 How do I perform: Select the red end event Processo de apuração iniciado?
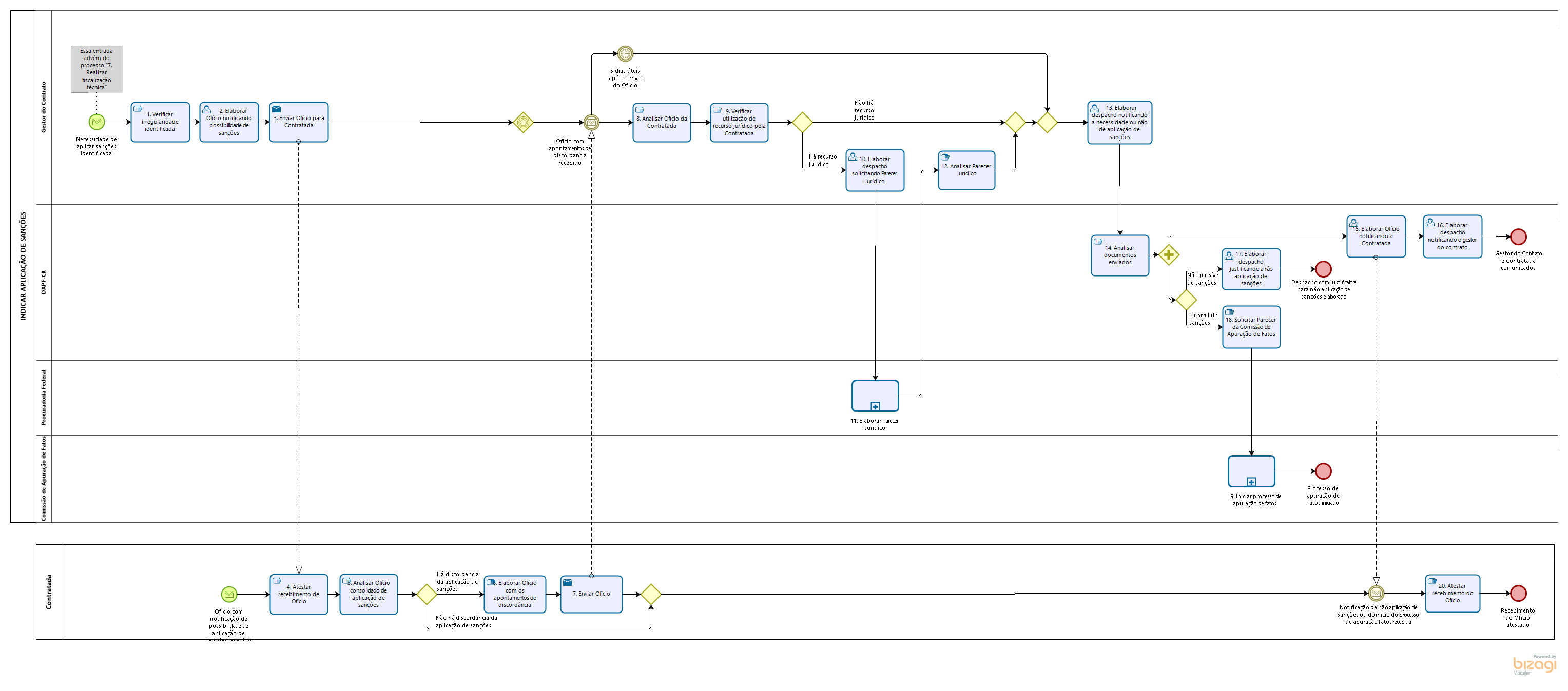[1323, 471]
